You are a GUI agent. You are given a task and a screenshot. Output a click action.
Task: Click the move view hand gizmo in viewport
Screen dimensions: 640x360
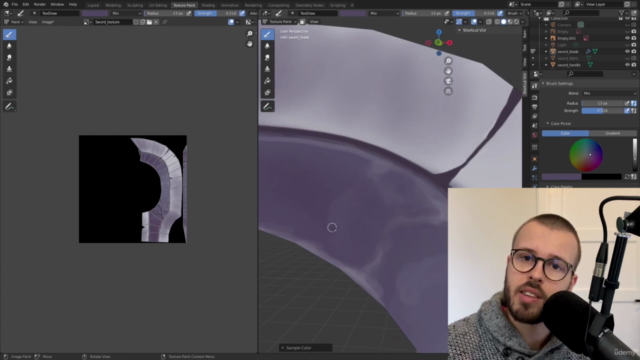pyautogui.click(x=448, y=71)
